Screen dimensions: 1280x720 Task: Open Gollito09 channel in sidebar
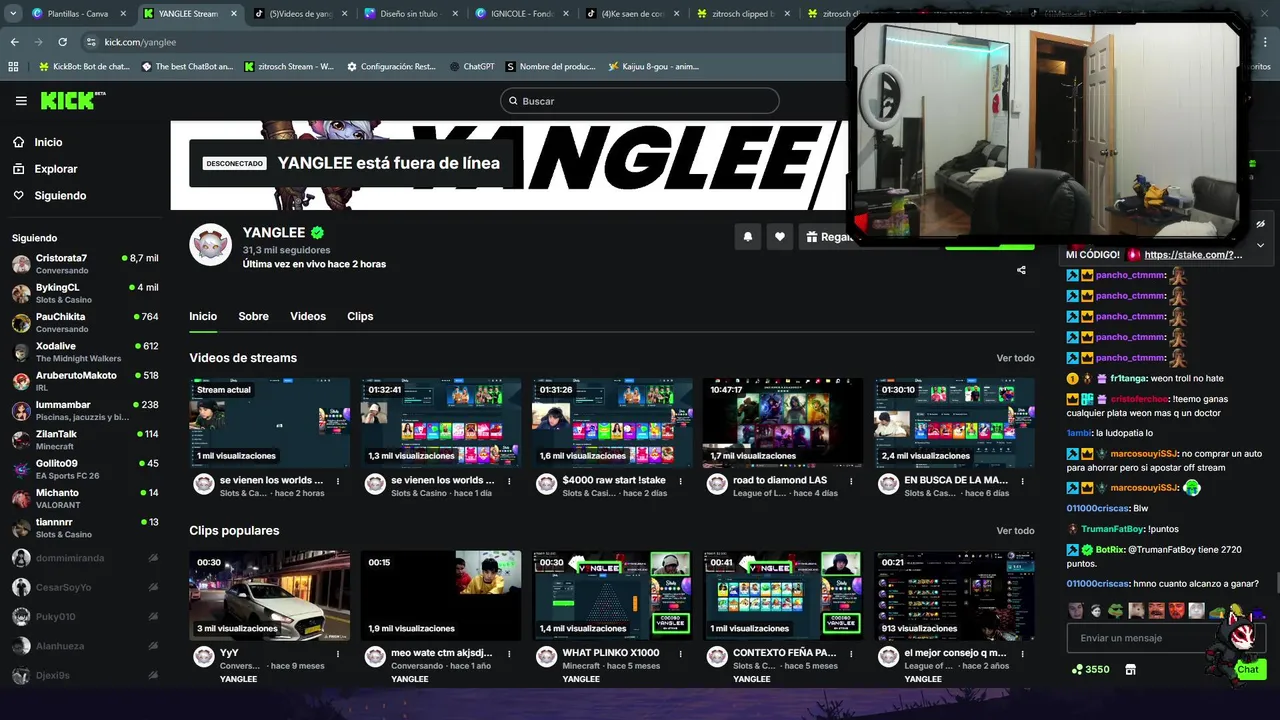tap(85, 469)
